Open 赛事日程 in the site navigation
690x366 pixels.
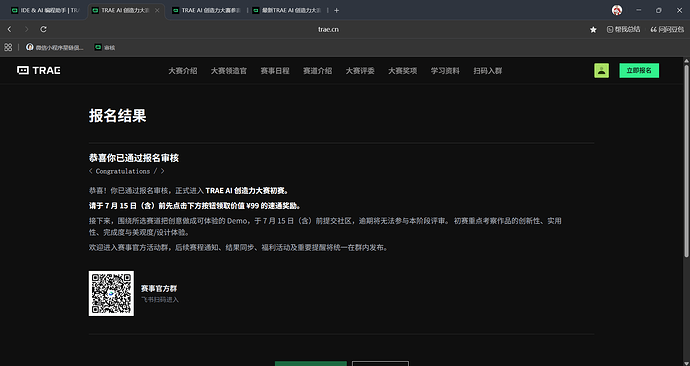pyautogui.click(x=275, y=71)
